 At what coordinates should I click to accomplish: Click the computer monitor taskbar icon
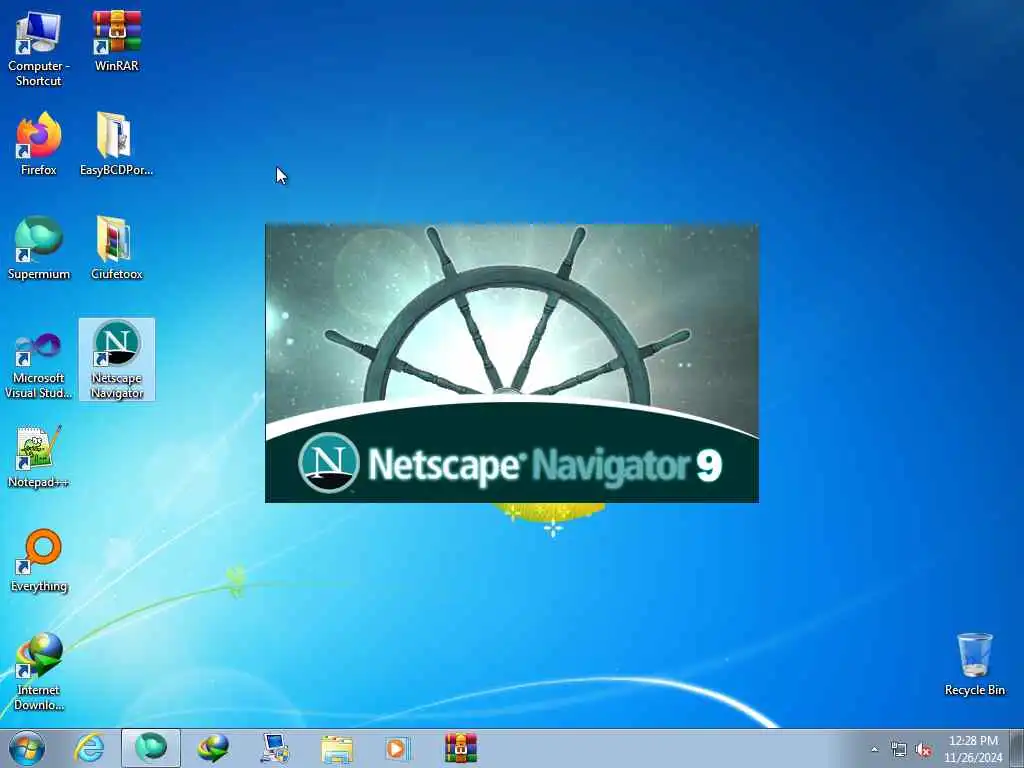pyautogui.click(x=275, y=748)
